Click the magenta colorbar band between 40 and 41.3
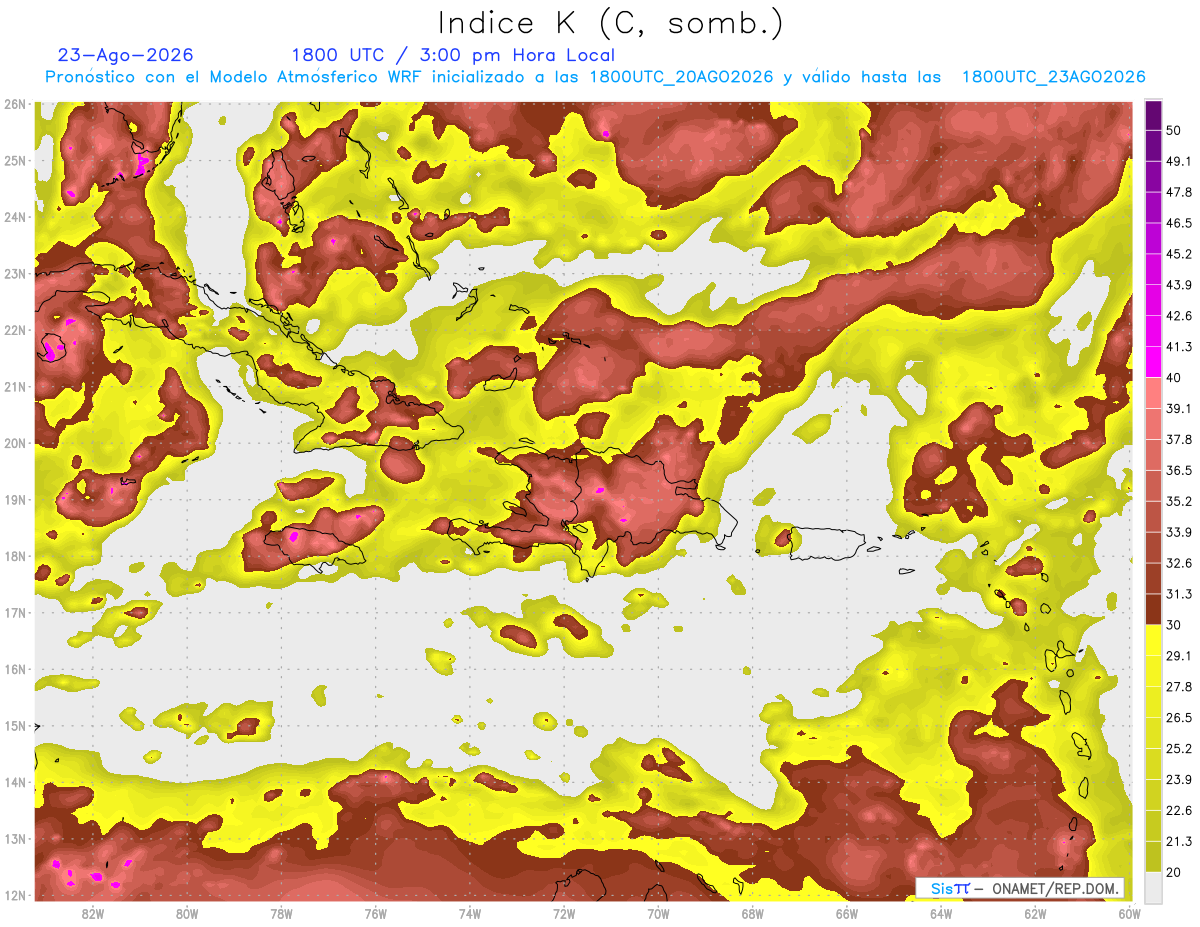Screen dimensions: 1200x927 click(x=1154, y=362)
